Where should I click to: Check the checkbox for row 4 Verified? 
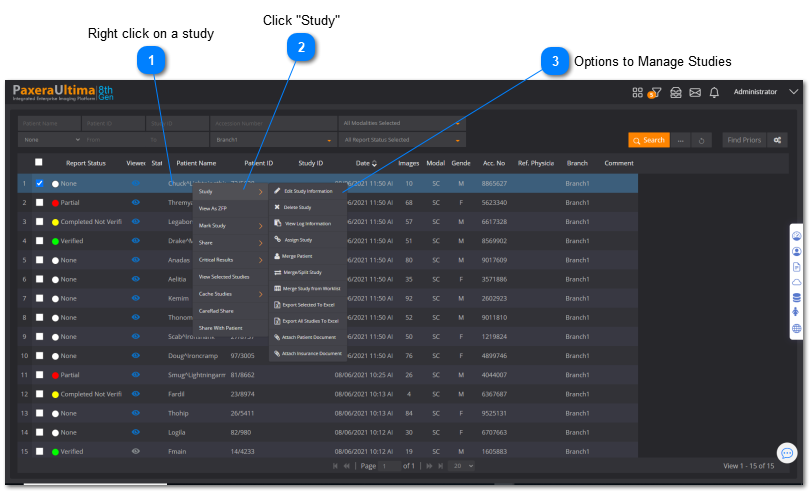coord(39,241)
